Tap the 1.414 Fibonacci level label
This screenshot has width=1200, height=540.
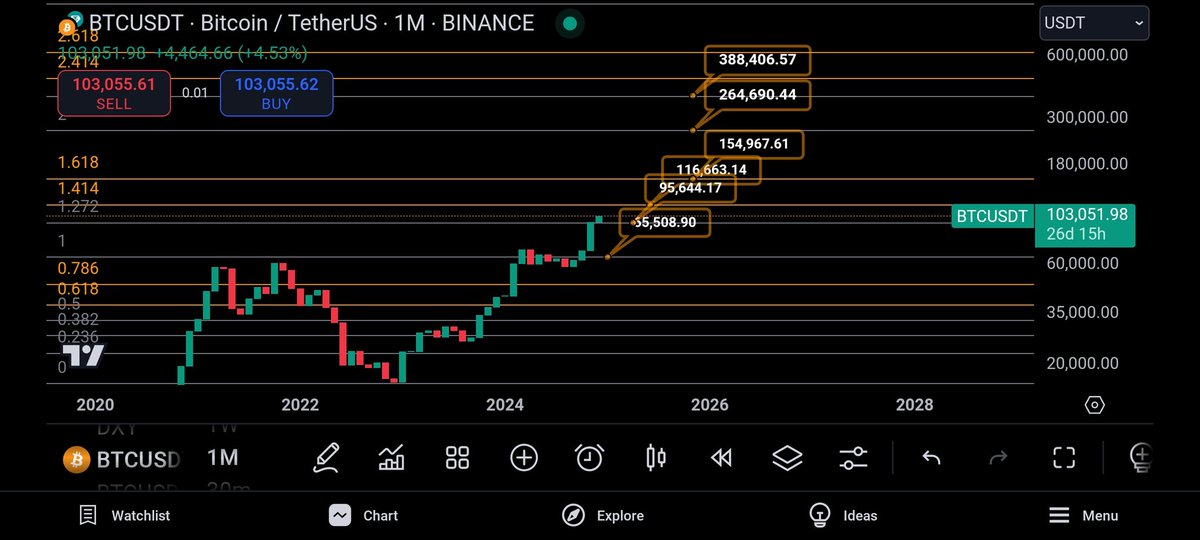point(78,188)
